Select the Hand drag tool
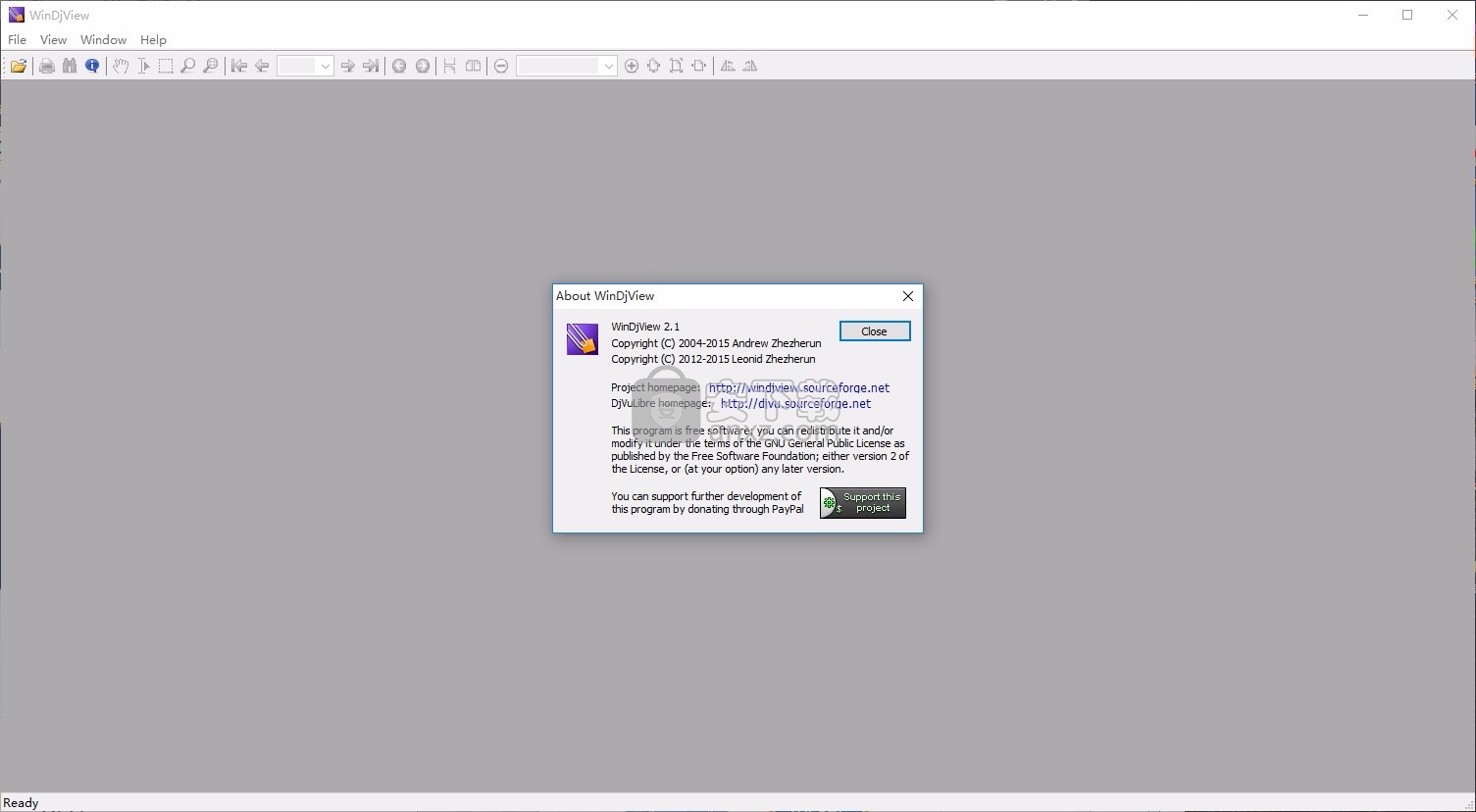Image resolution: width=1476 pixels, height=812 pixels. coord(120,66)
